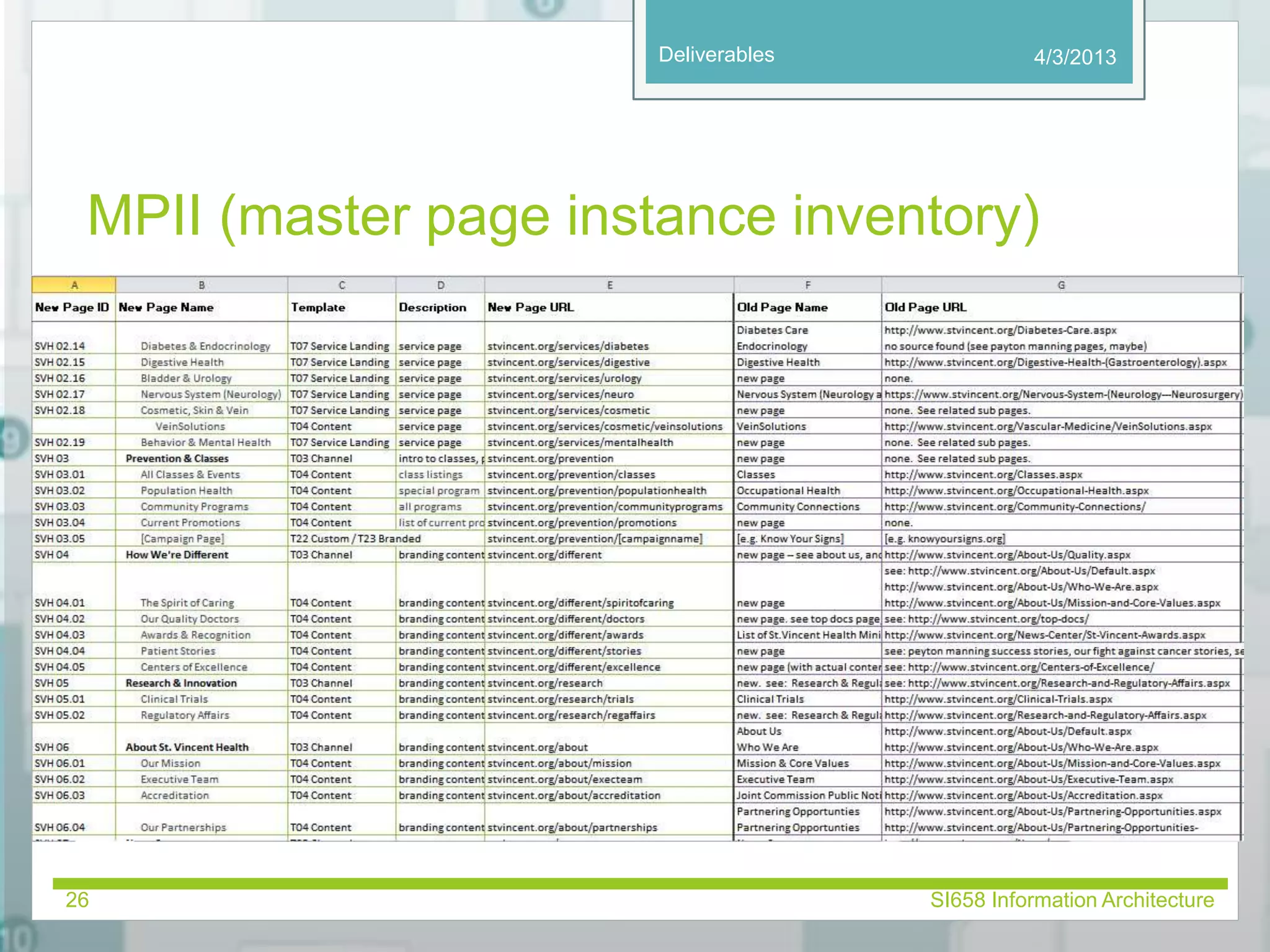Select cell 'stvincent.org/services/diabetes'

click(x=609, y=338)
